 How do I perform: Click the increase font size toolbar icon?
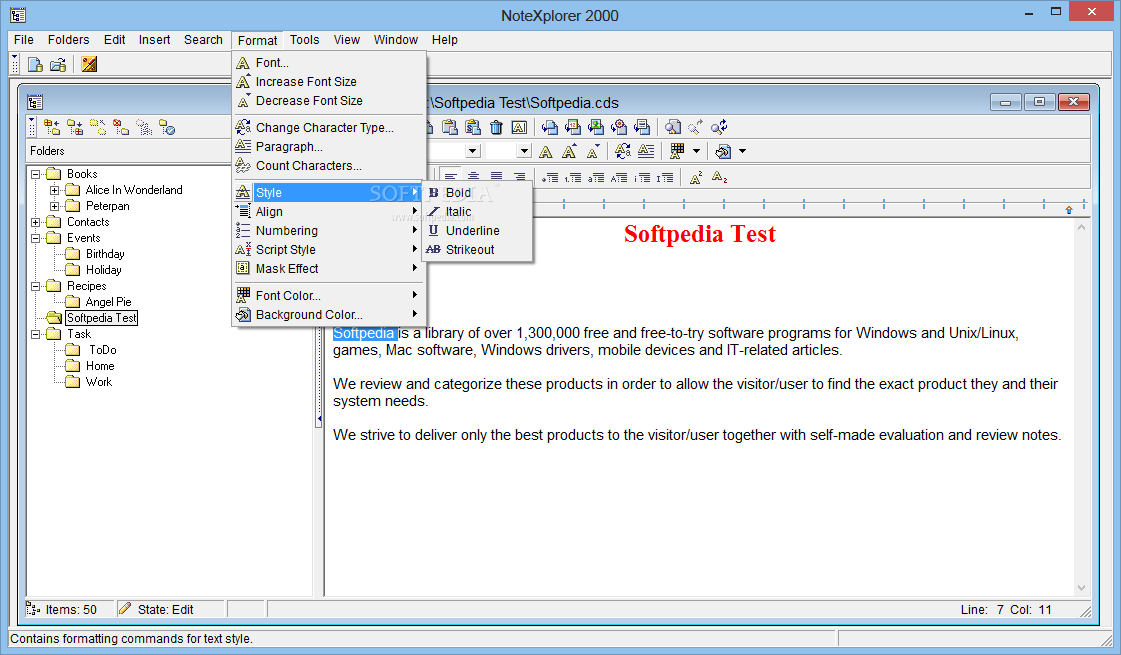click(x=569, y=152)
